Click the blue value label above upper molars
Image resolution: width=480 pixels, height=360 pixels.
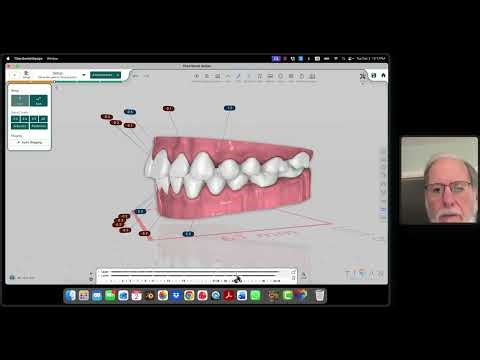(229, 108)
